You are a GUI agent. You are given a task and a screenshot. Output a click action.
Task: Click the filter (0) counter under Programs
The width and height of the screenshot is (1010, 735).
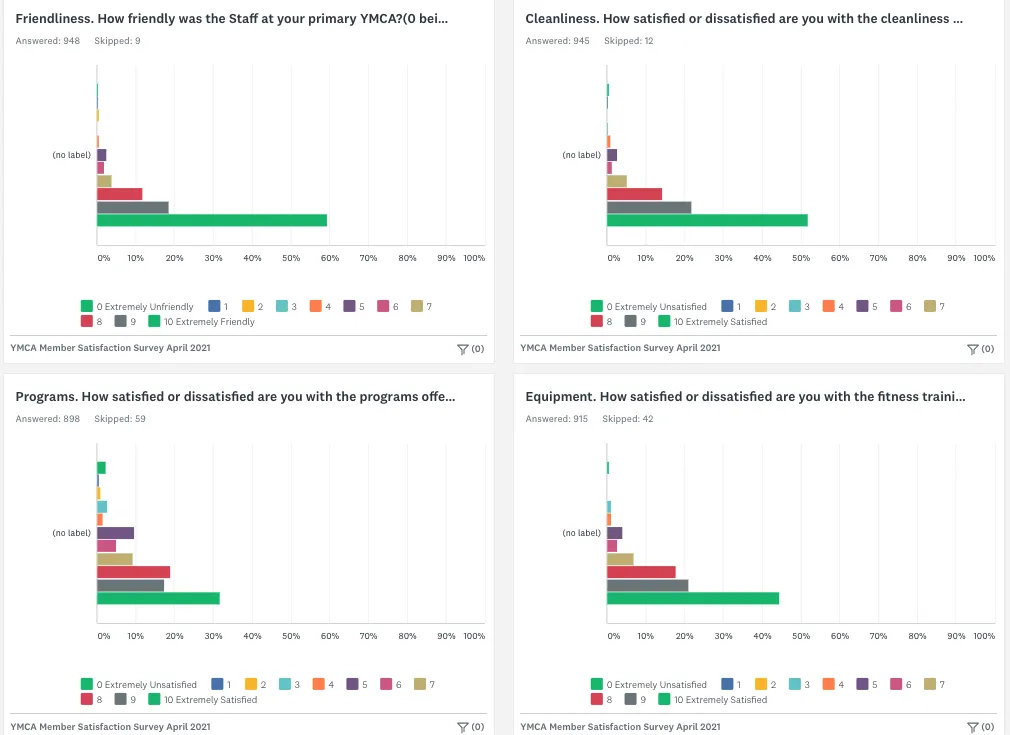point(476,727)
